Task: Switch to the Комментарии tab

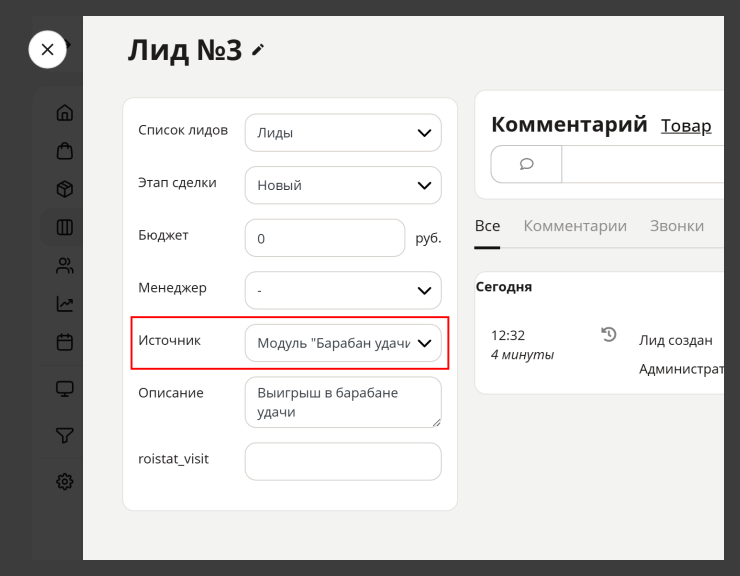Action: (x=575, y=226)
